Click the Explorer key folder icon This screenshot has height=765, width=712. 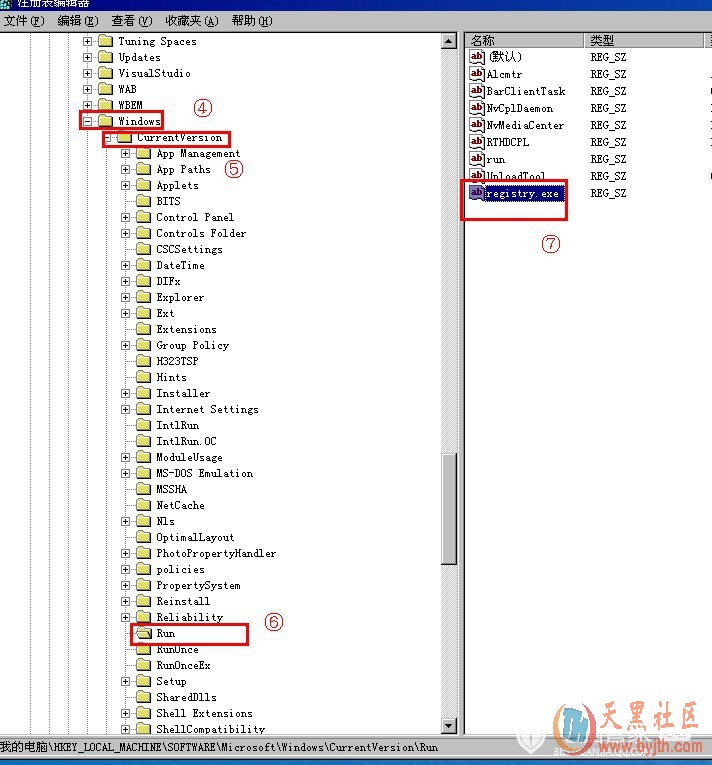click(x=144, y=297)
